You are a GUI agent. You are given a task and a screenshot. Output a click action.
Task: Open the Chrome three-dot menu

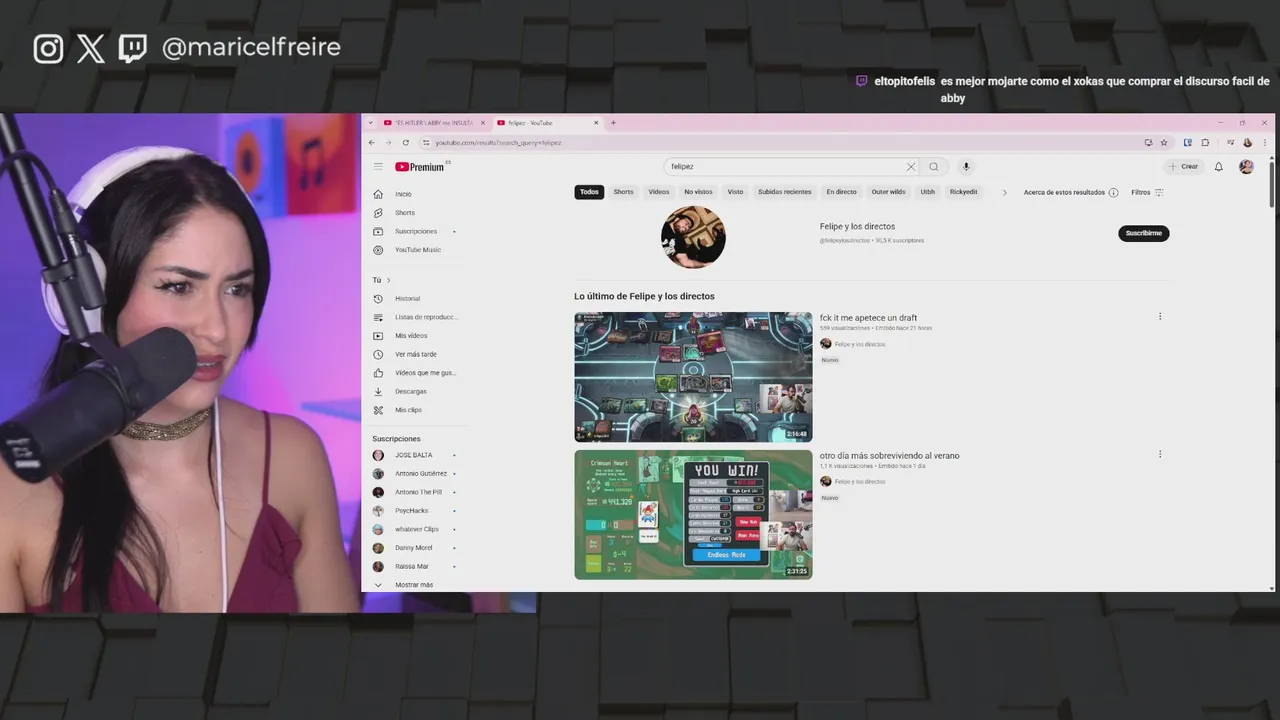coord(1264,143)
